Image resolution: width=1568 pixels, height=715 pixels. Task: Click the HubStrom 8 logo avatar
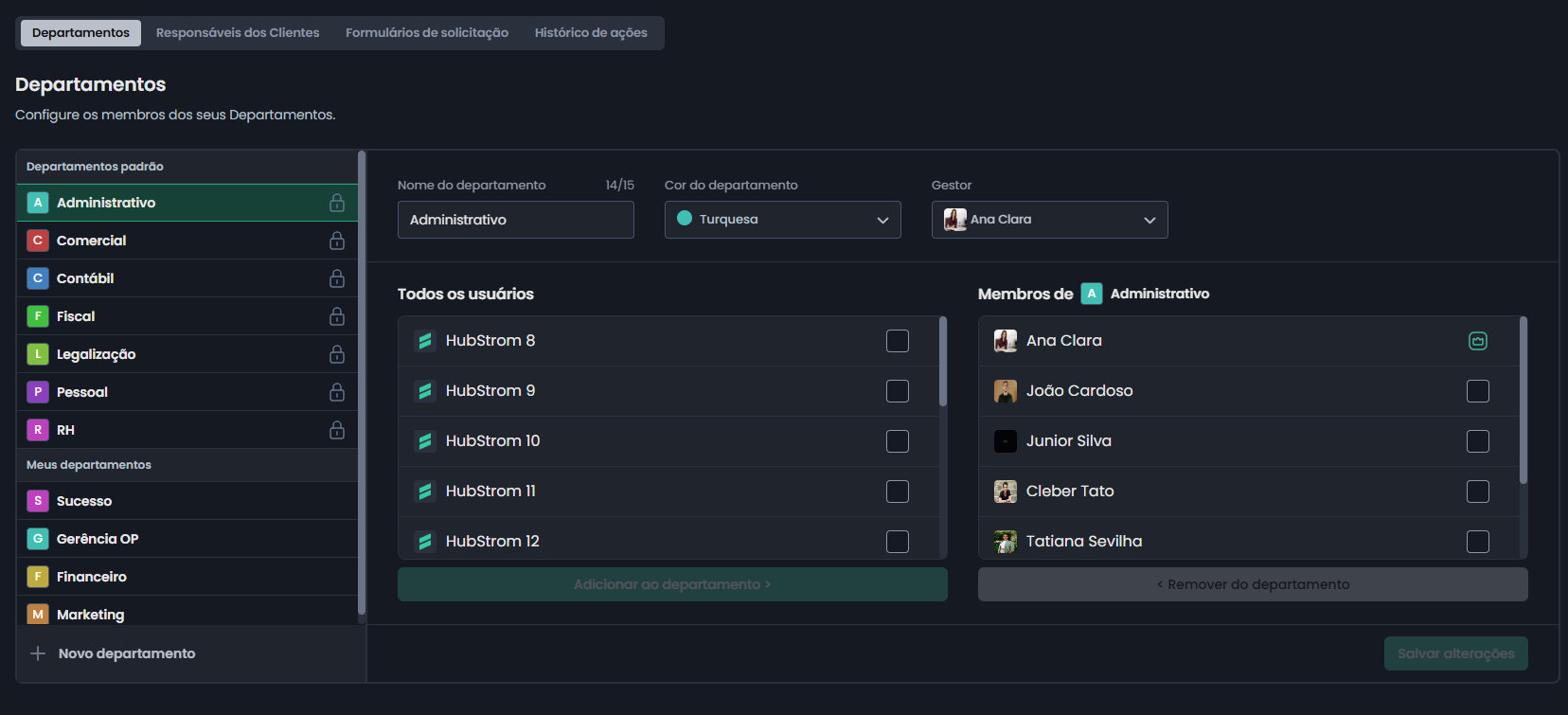tap(425, 341)
